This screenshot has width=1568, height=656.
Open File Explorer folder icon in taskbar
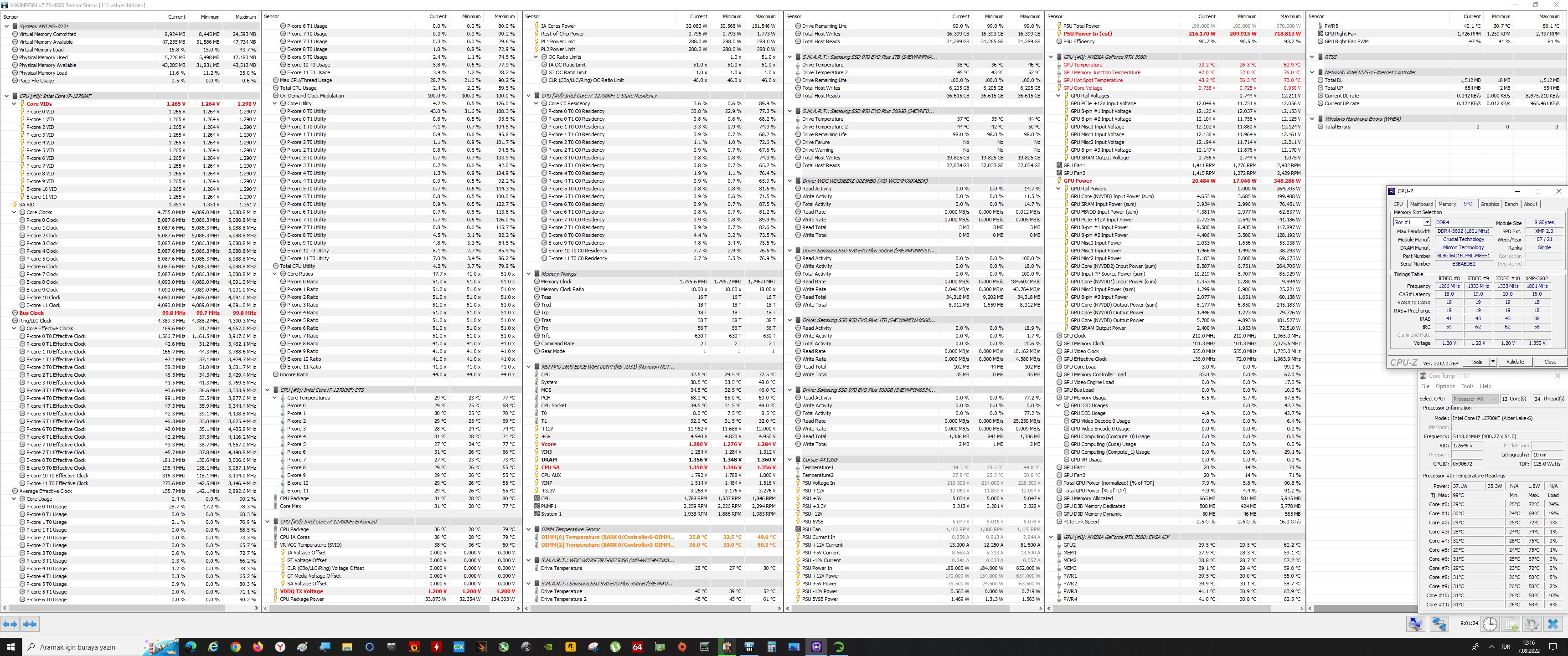click(x=347, y=647)
